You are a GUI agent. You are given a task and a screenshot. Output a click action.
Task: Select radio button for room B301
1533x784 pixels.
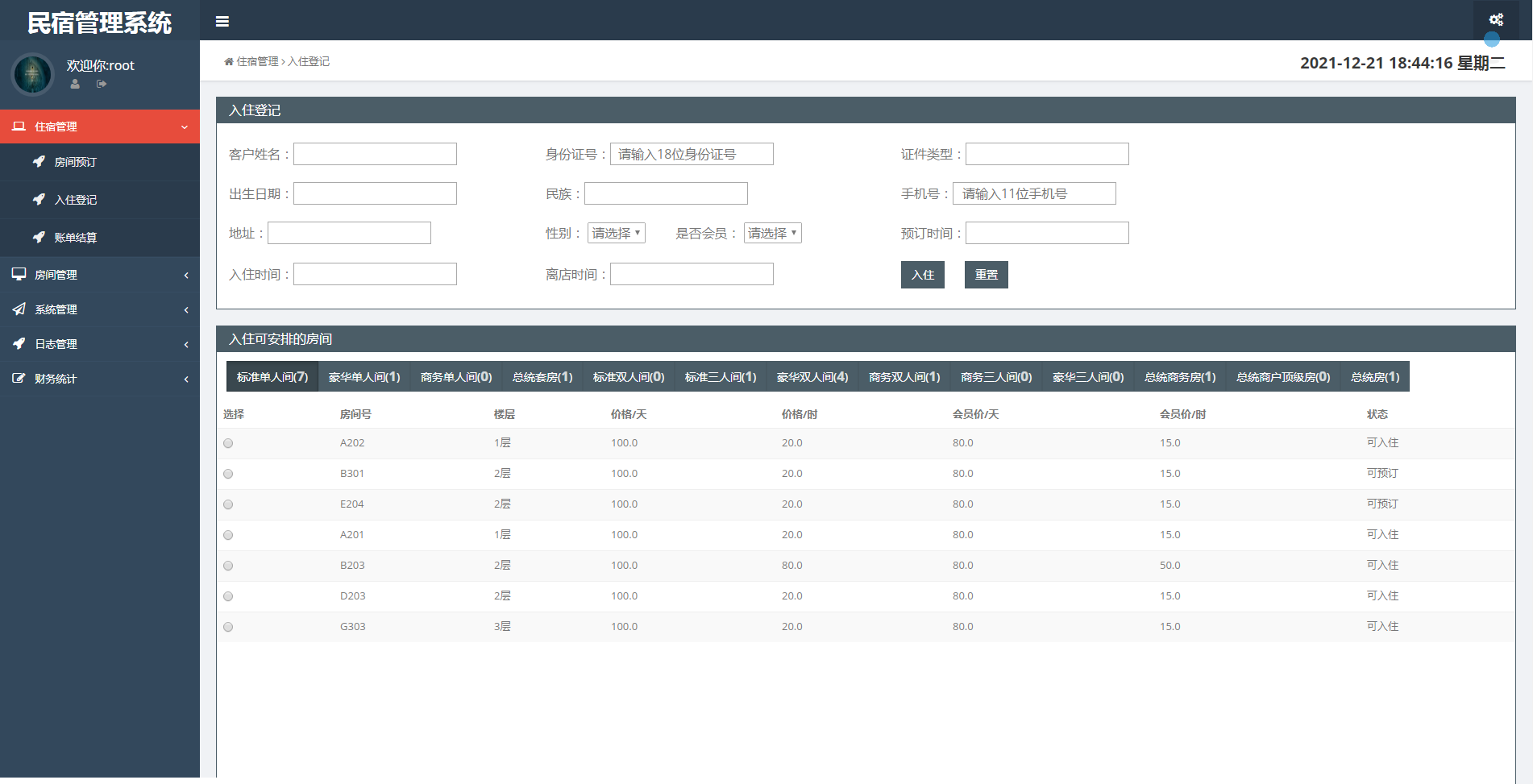[x=228, y=474]
